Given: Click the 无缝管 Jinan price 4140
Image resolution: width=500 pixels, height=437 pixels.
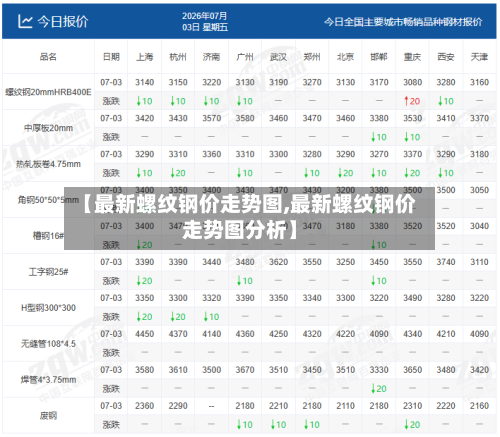Looking at the screenshot, I should (211, 334).
